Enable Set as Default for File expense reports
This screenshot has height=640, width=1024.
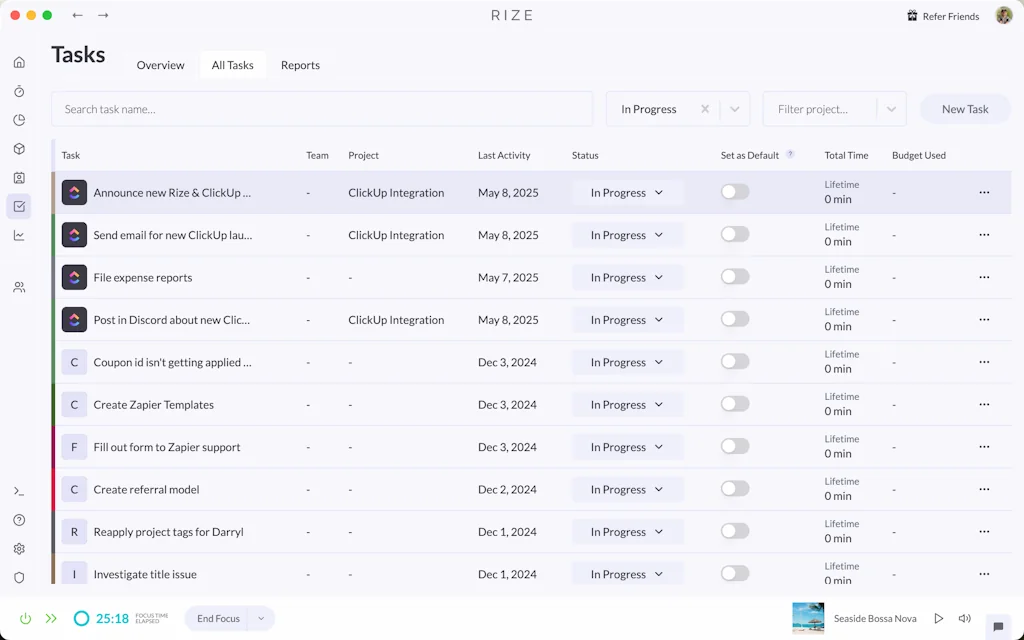click(735, 276)
